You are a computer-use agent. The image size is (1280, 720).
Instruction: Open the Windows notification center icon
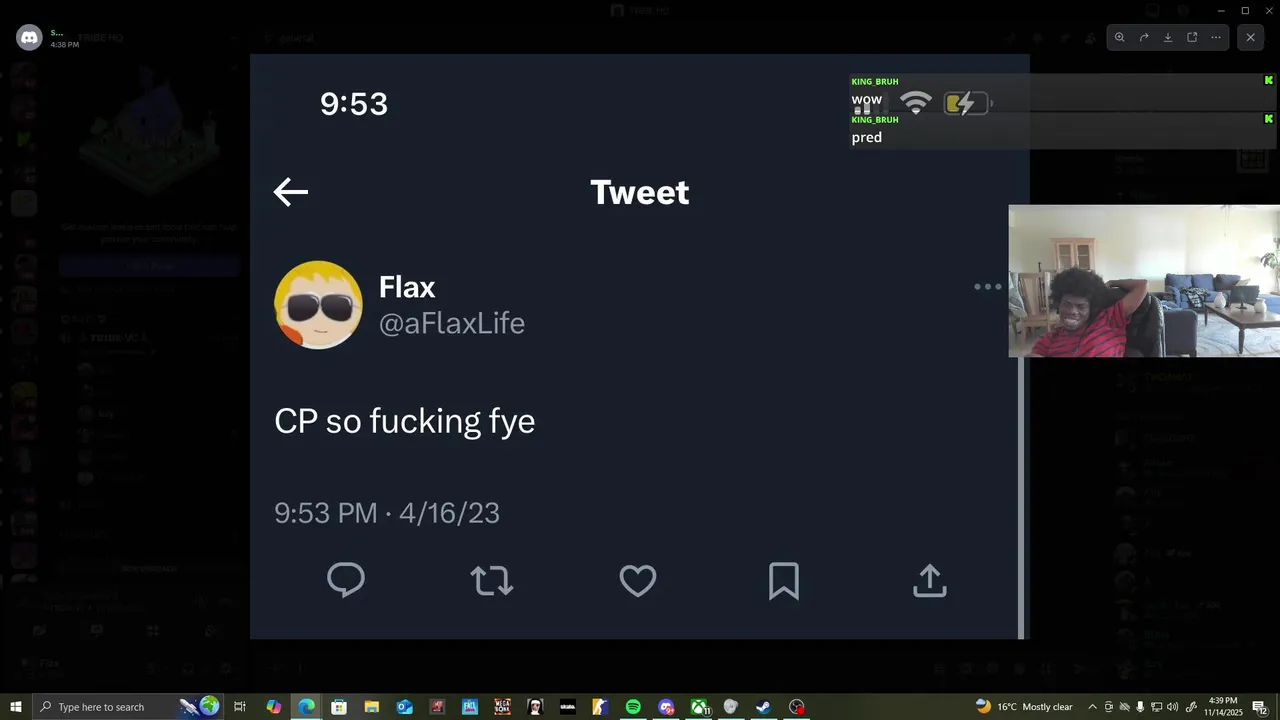[1259, 707]
